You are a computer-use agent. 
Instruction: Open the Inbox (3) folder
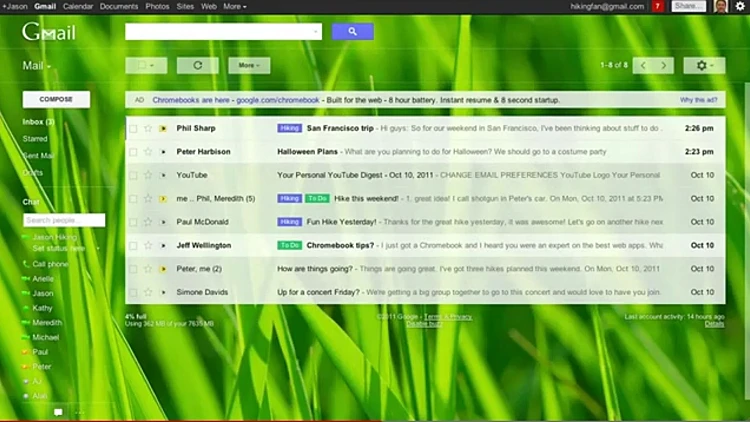tap(38, 122)
